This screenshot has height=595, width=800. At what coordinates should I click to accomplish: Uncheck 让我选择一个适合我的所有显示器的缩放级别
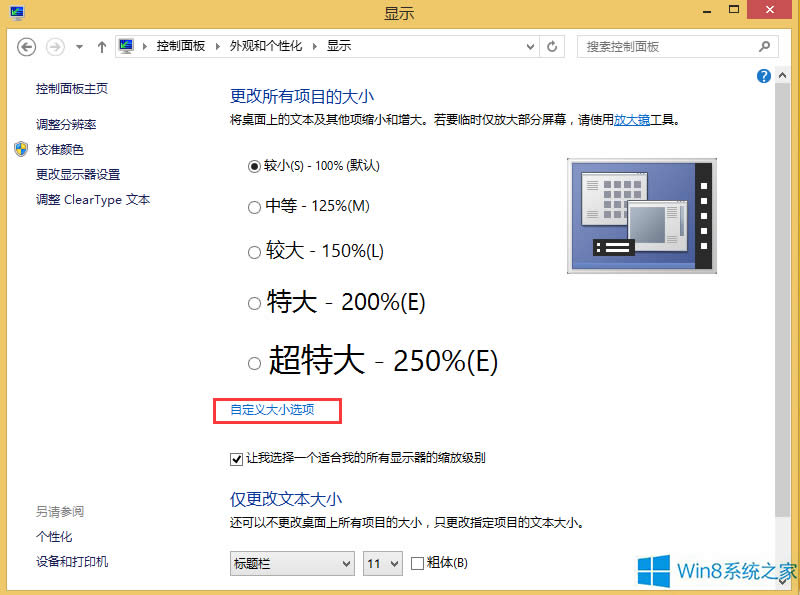point(235,458)
